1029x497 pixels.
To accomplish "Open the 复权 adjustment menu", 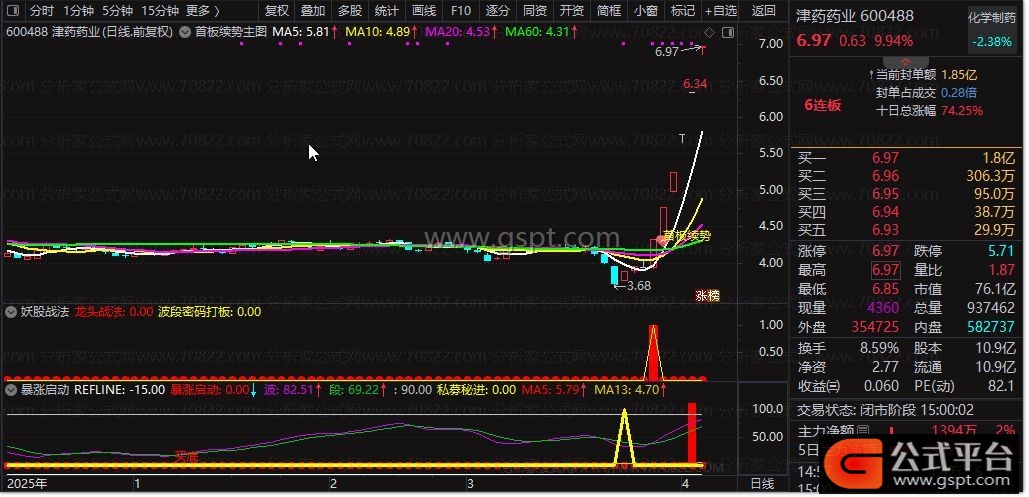I will coord(276,11).
